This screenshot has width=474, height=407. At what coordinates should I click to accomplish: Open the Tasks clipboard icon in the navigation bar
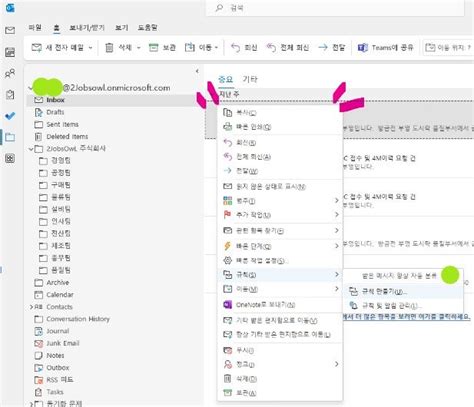pos(10,95)
